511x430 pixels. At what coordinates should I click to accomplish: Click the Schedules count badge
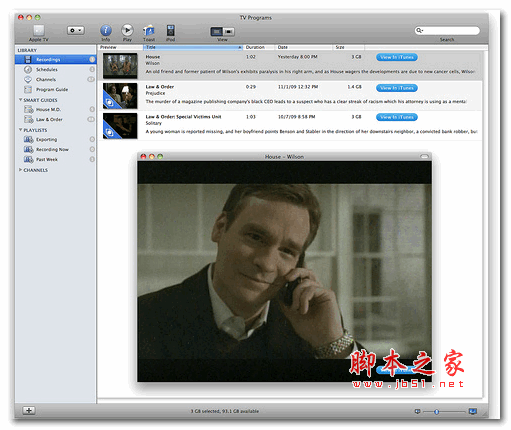pyautogui.click(x=92, y=69)
